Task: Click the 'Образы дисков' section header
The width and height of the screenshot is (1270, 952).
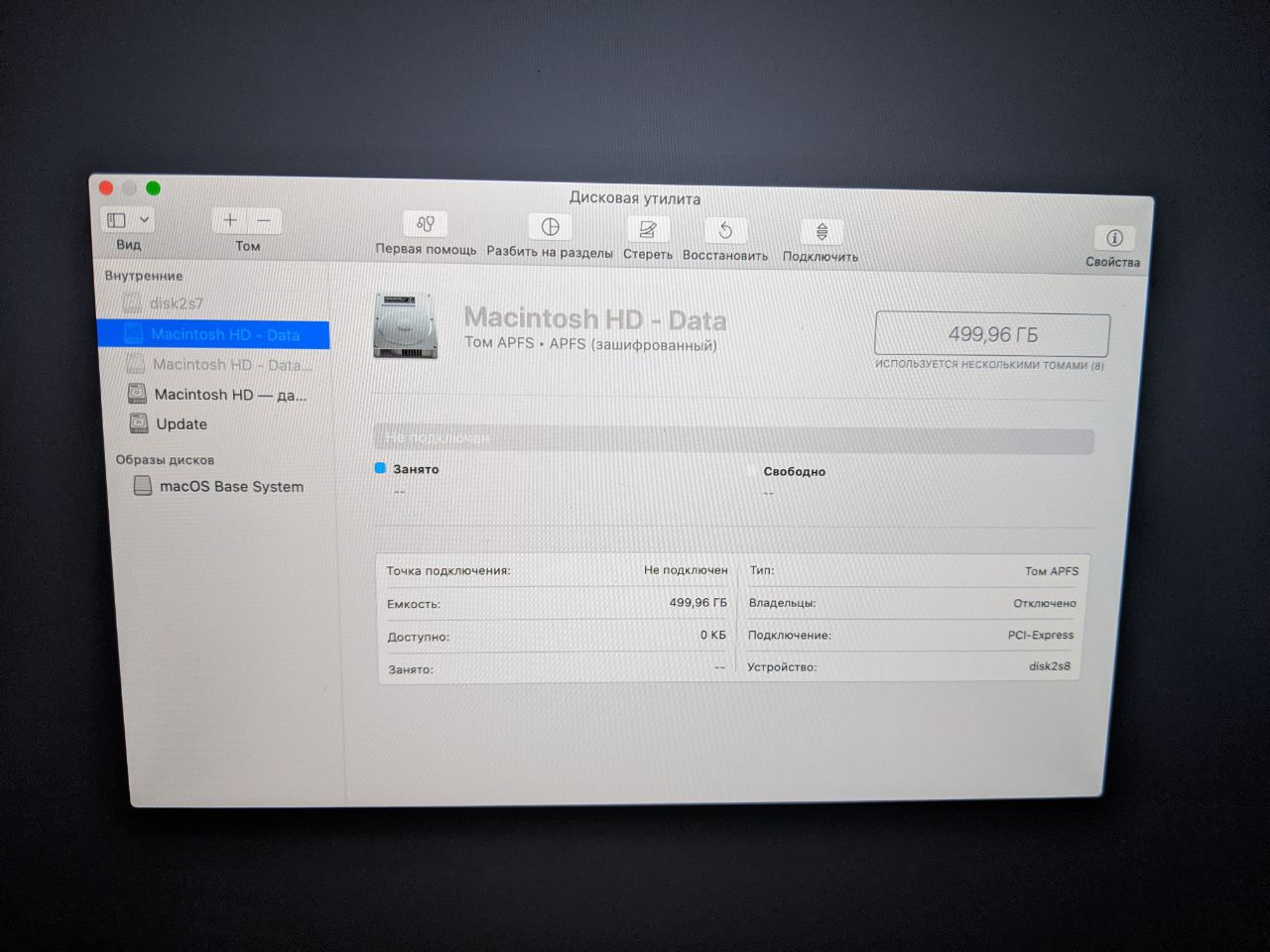Action: (x=165, y=460)
